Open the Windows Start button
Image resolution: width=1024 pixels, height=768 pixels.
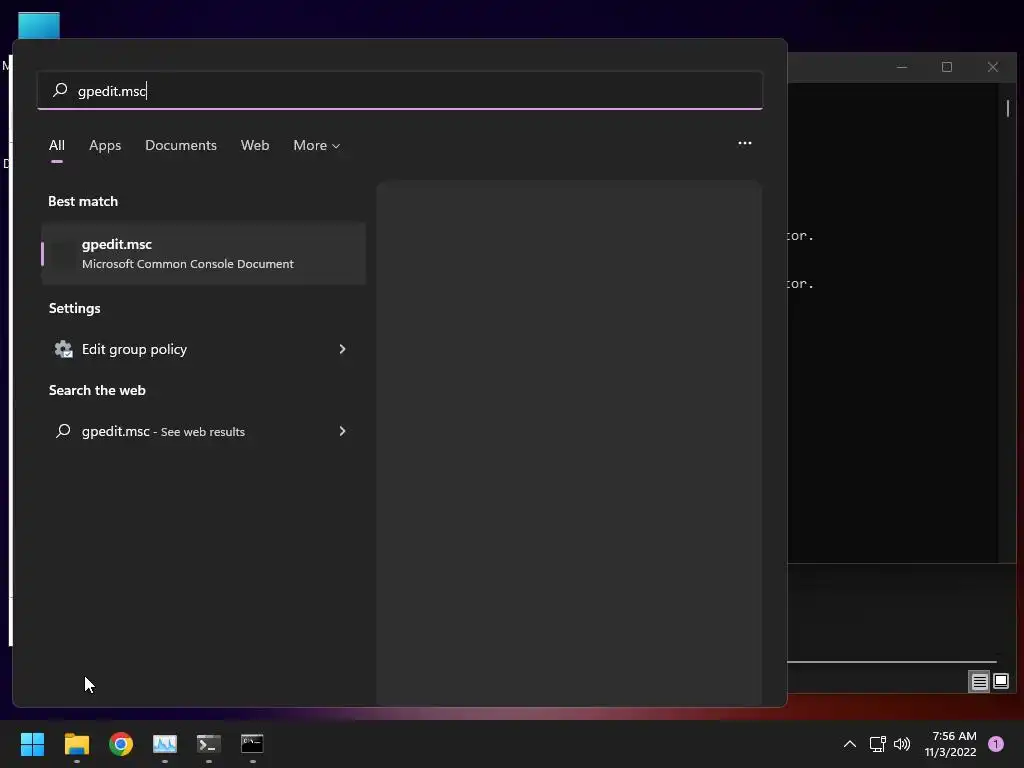[x=33, y=744]
